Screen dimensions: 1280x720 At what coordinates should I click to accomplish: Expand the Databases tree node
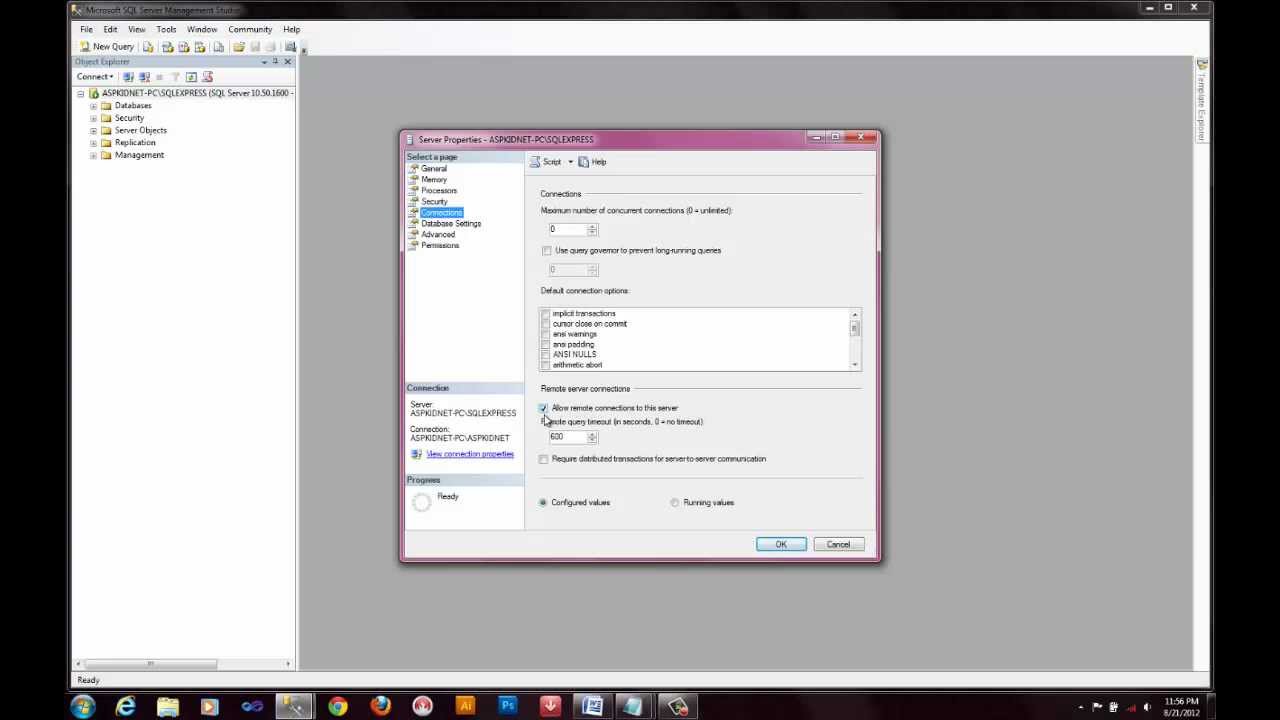(94, 105)
